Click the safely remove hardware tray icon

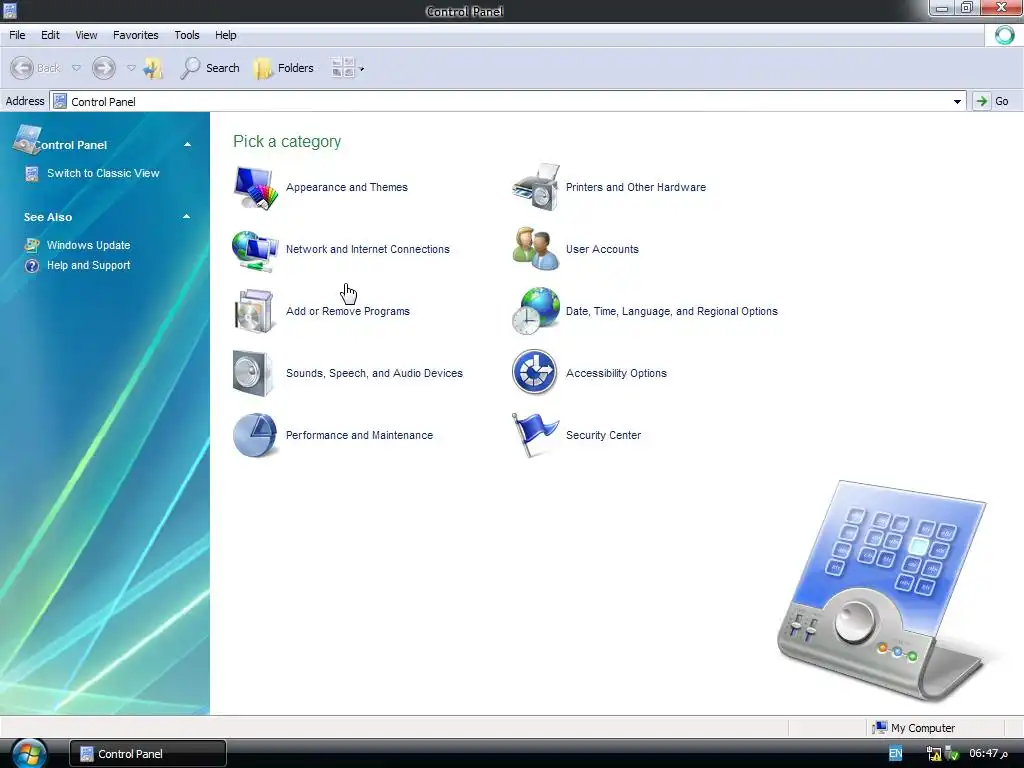tap(952, 754)
